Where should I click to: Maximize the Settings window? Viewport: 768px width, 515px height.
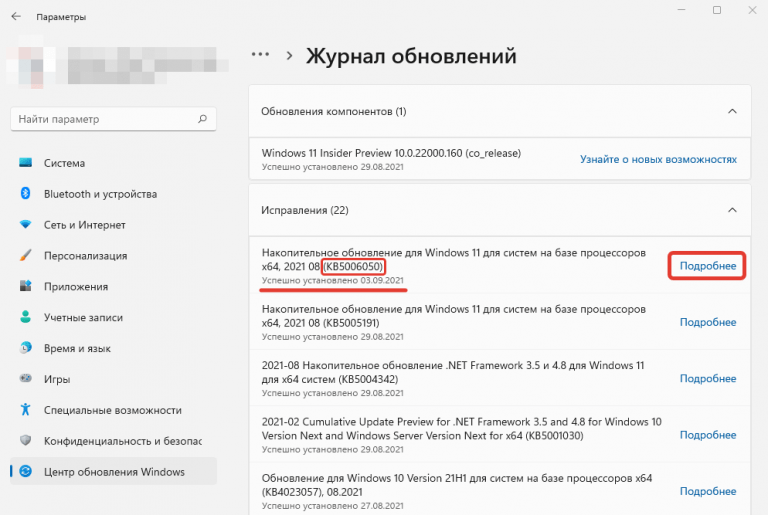(x=717, y=10)
